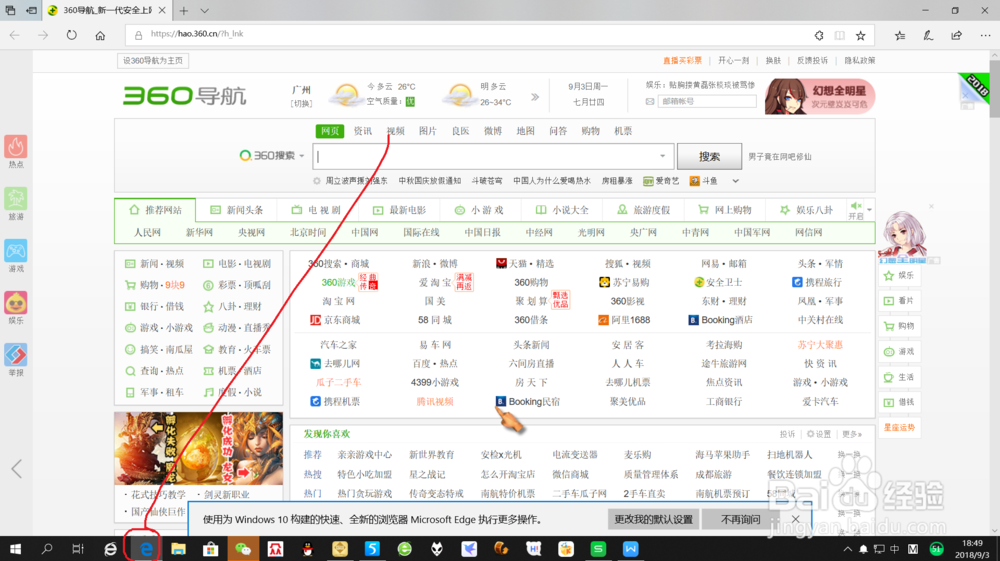Show more weather days arrow
Viewport: 1000px width, 561px height.
(534, 97)
